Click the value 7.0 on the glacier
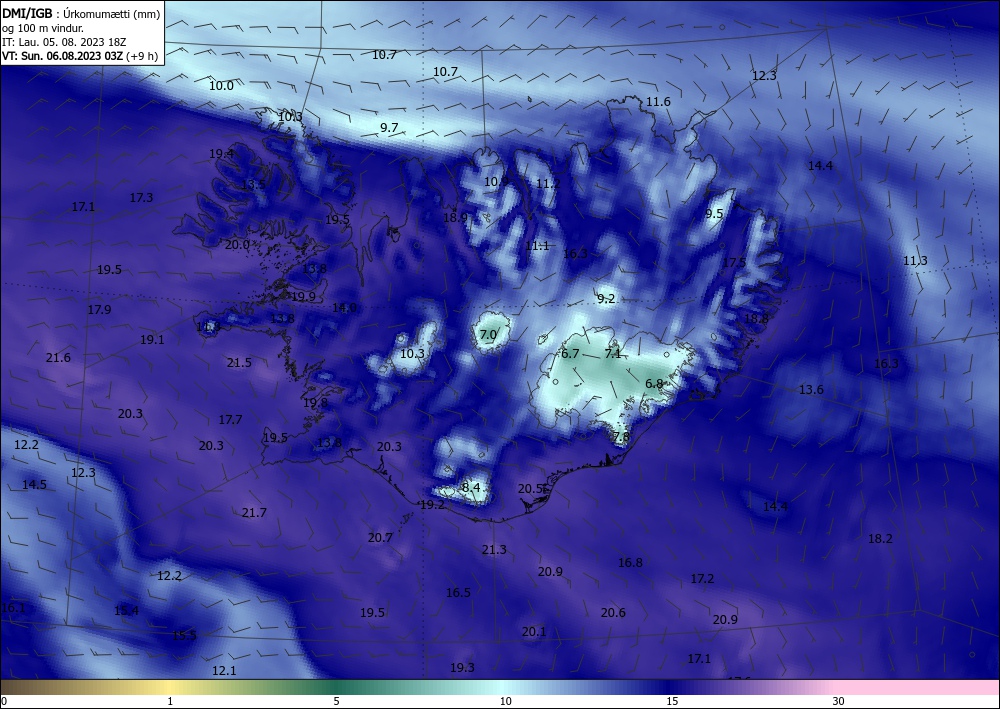The image size is (1000, 709). point(488,335)
